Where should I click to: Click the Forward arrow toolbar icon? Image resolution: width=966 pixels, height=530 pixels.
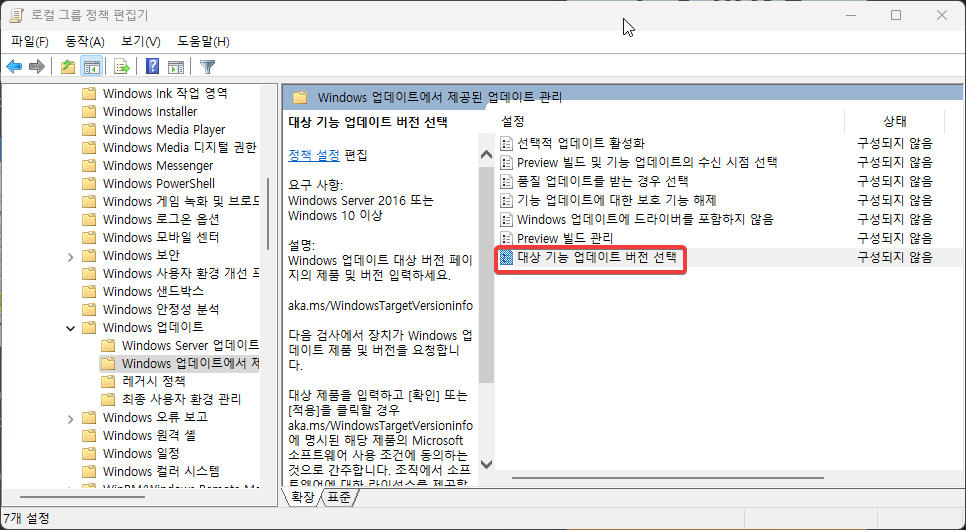coord(37,67)
